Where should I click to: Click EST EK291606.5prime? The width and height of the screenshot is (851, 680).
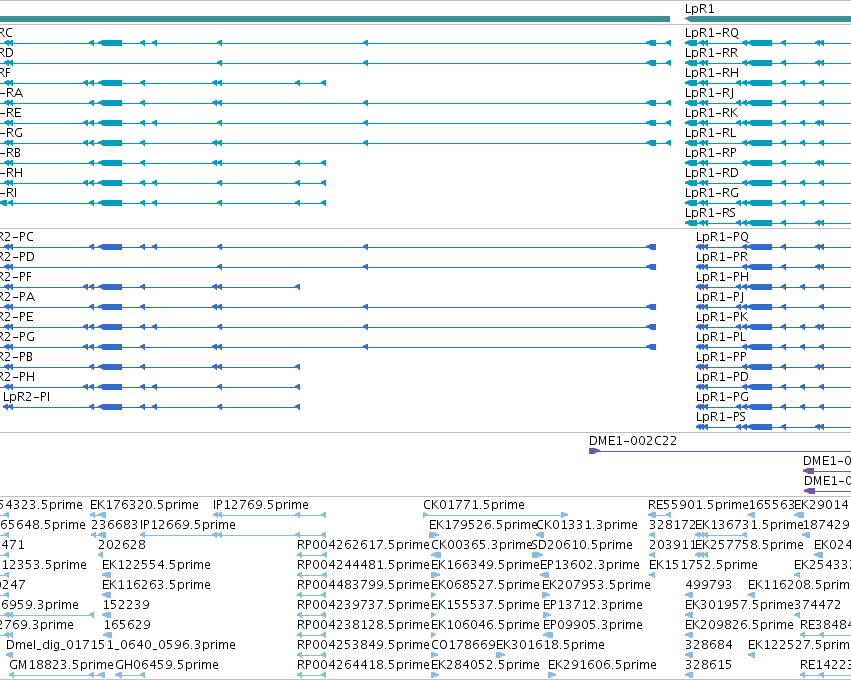click(x=602, y=665)
